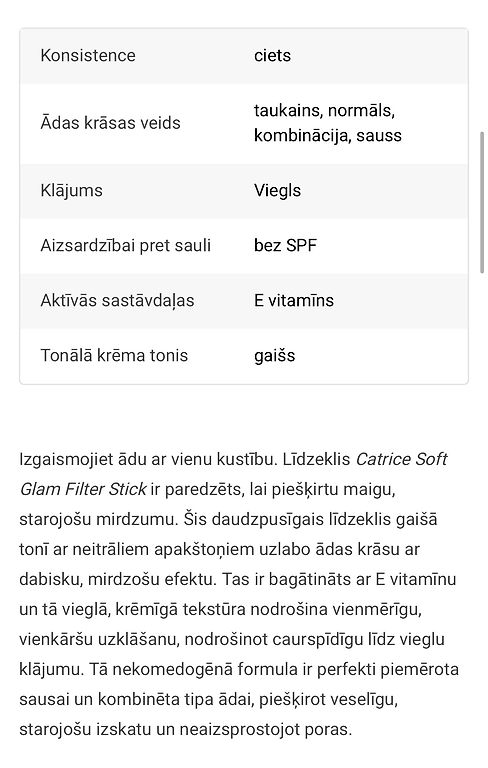The width and height of the screenshot is (488, 768).
Task: Select the 'Viegls' coverage value
Action: click(x=277, y=190)
